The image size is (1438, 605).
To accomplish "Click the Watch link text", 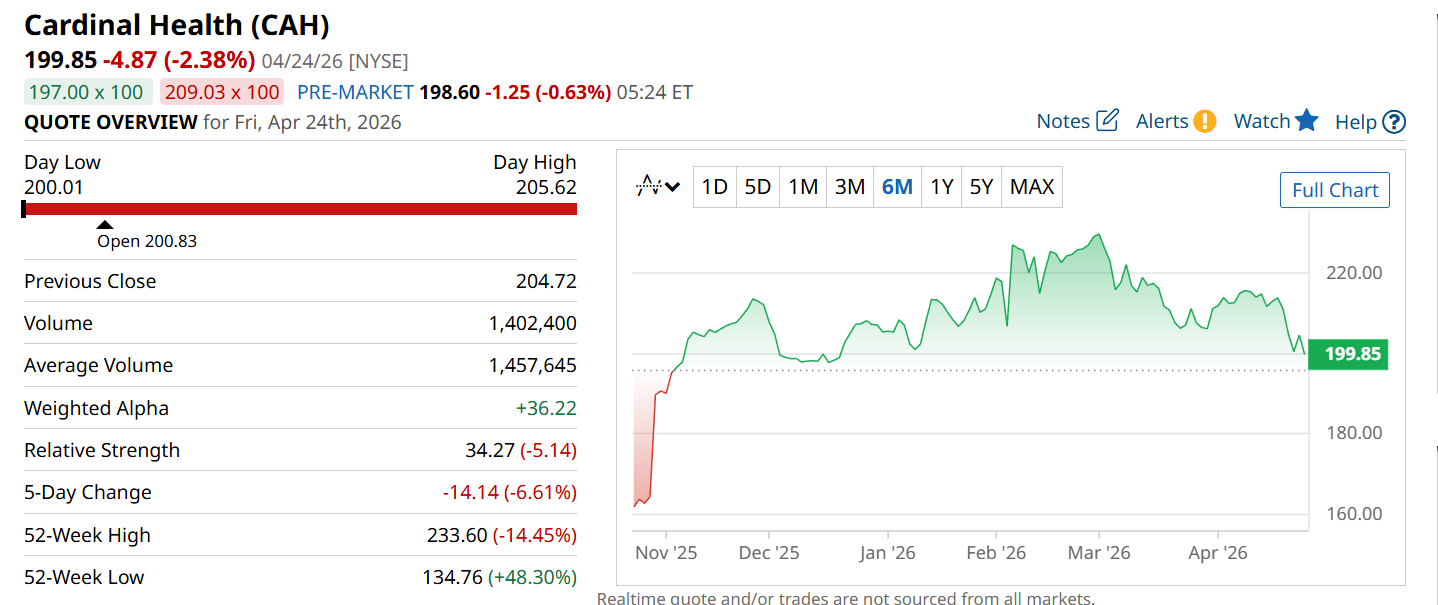I will coord(1262,121).
